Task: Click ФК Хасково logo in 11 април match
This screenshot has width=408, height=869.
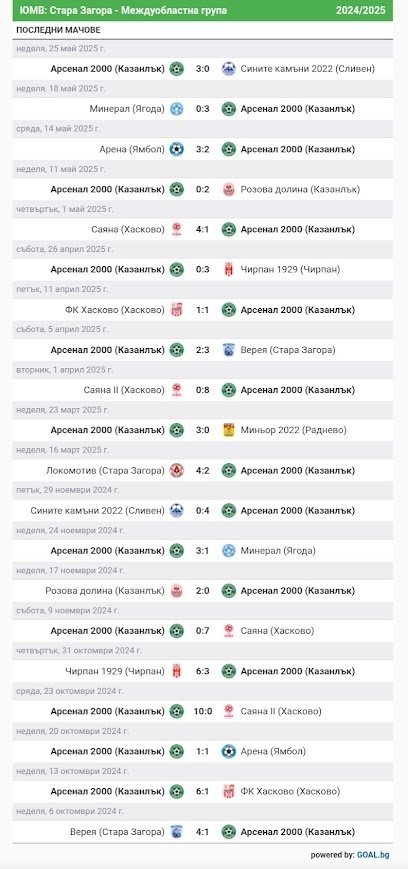Action: [x=177, y=310]
